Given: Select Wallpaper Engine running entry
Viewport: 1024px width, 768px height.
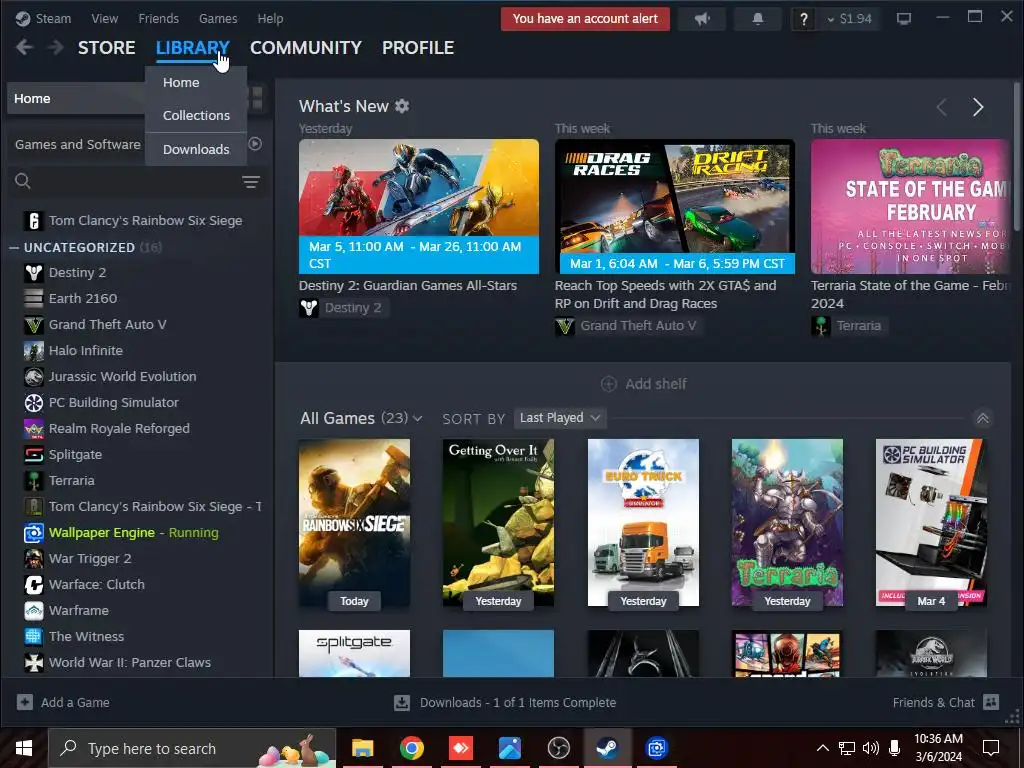Looking at the screenshot, I should point(133,533).
